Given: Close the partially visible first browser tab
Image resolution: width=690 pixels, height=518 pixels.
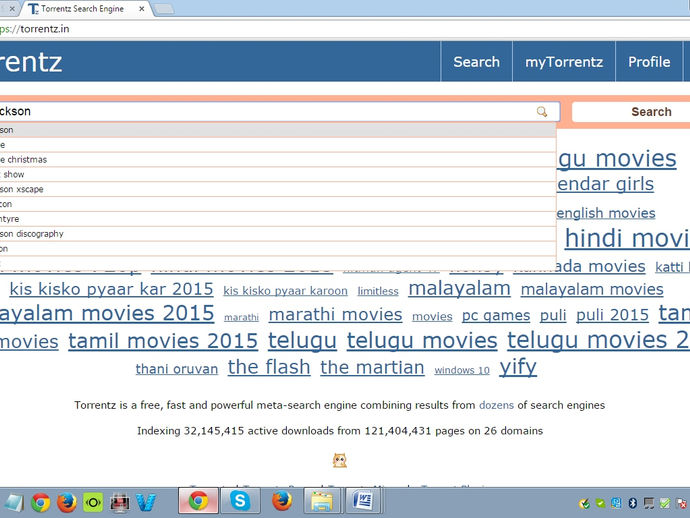Looking at the screenshot, I should pos(12,9).
